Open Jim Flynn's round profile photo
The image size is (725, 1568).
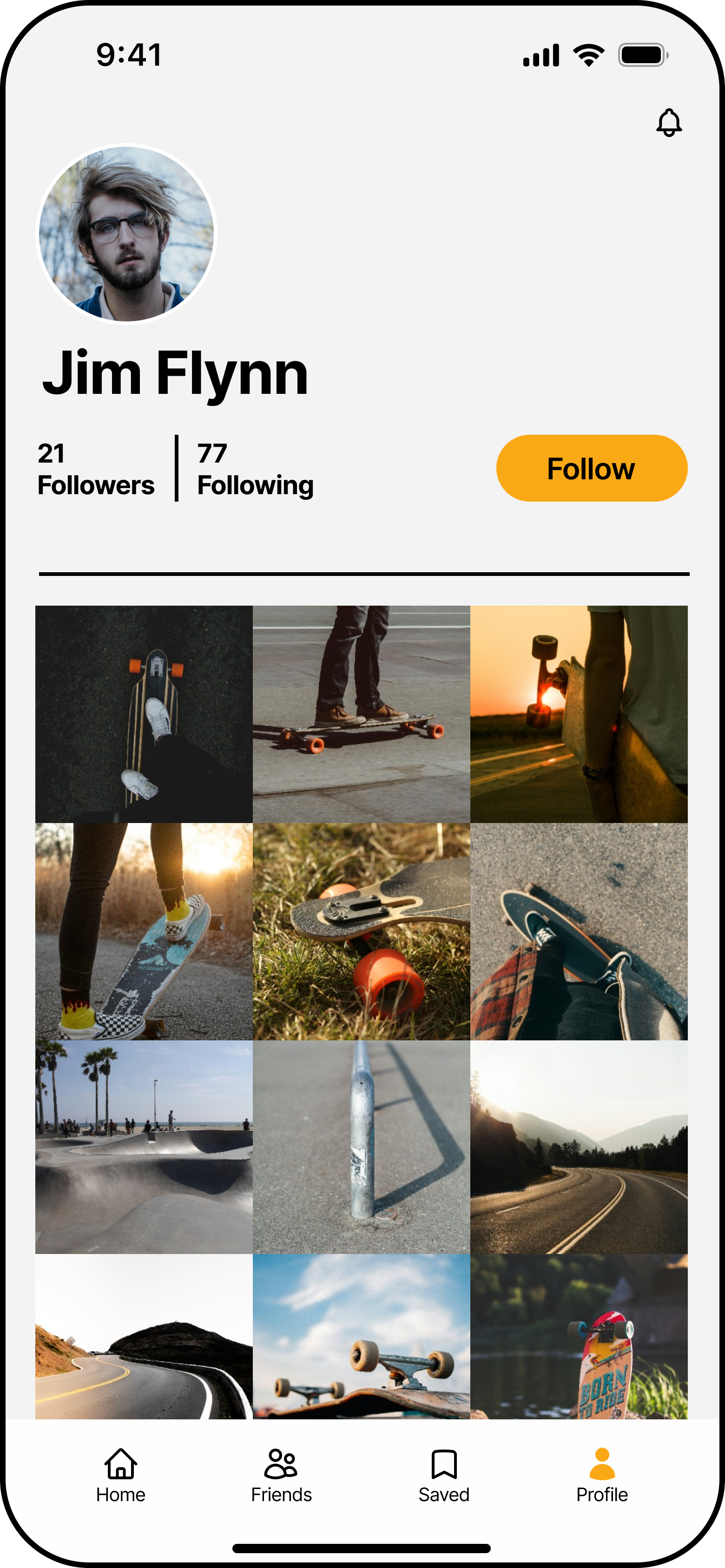[127, 234]
